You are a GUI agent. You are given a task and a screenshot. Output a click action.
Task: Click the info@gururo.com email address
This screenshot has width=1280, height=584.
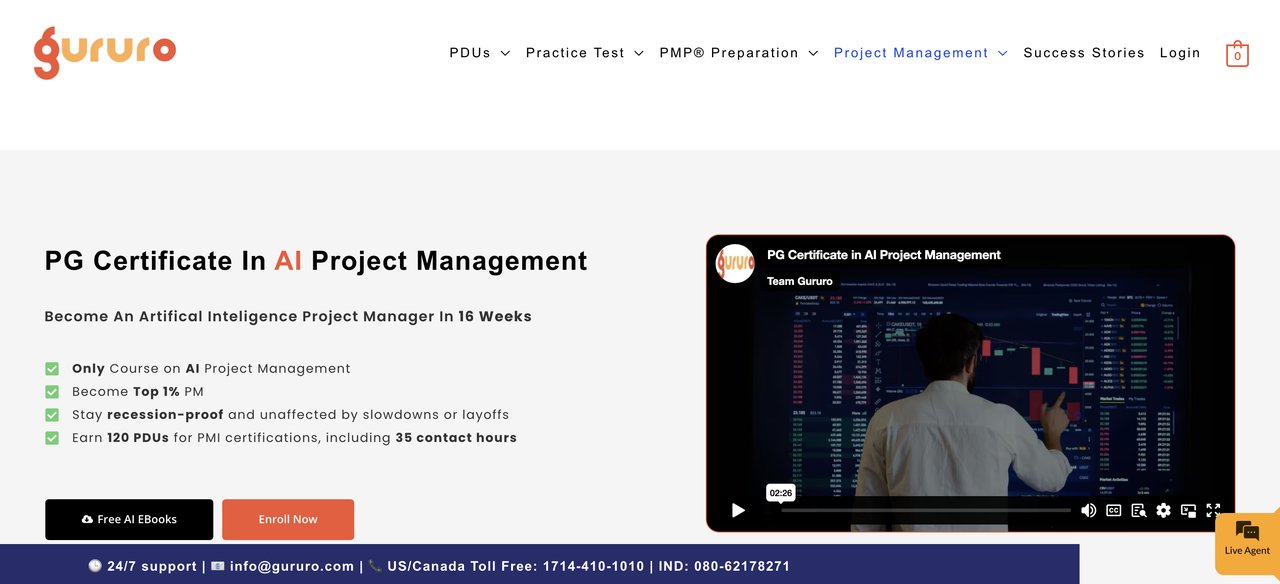[292, 566]
